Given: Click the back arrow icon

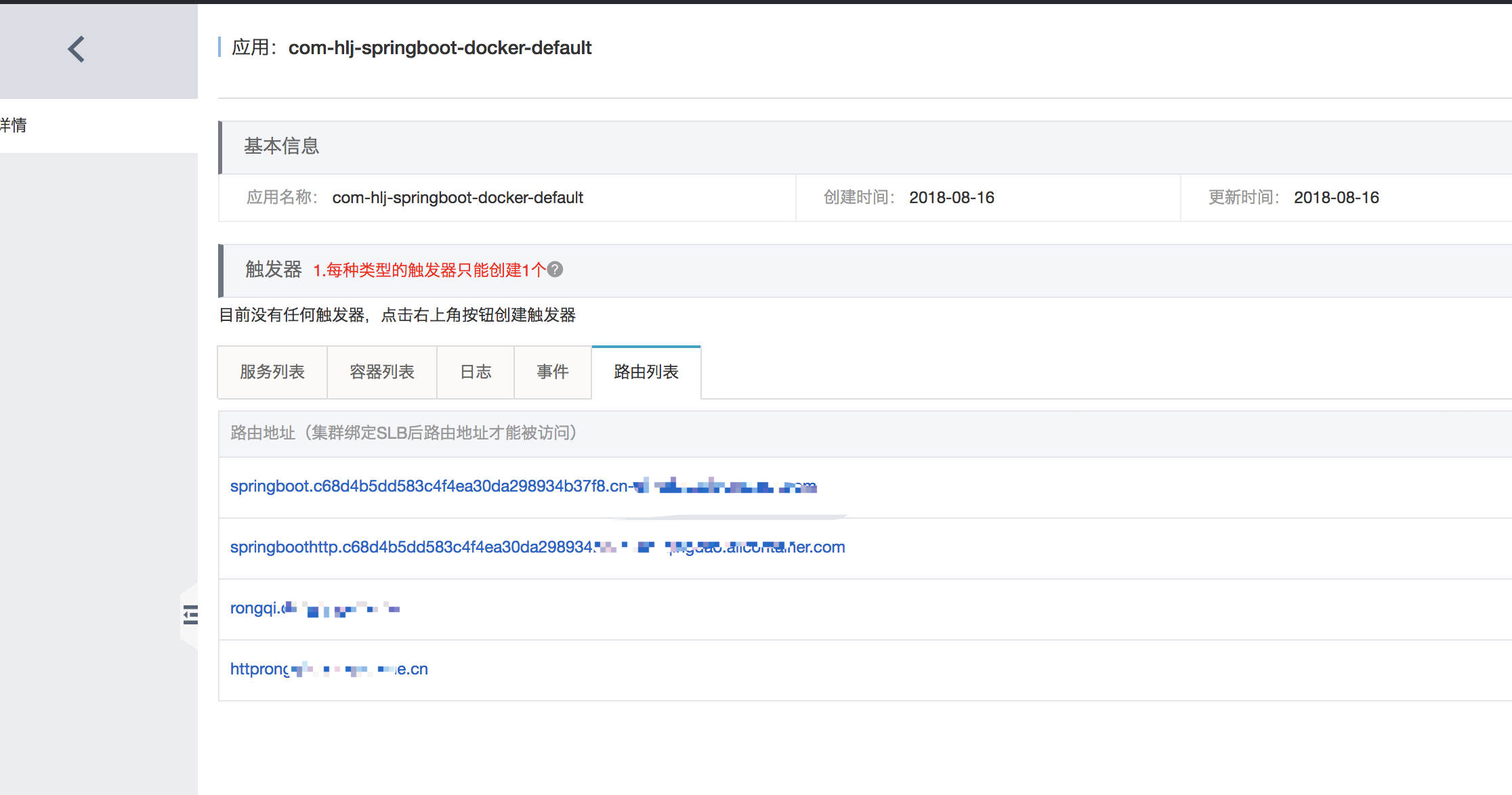Looking at the screenshot, I should (77, 49).
